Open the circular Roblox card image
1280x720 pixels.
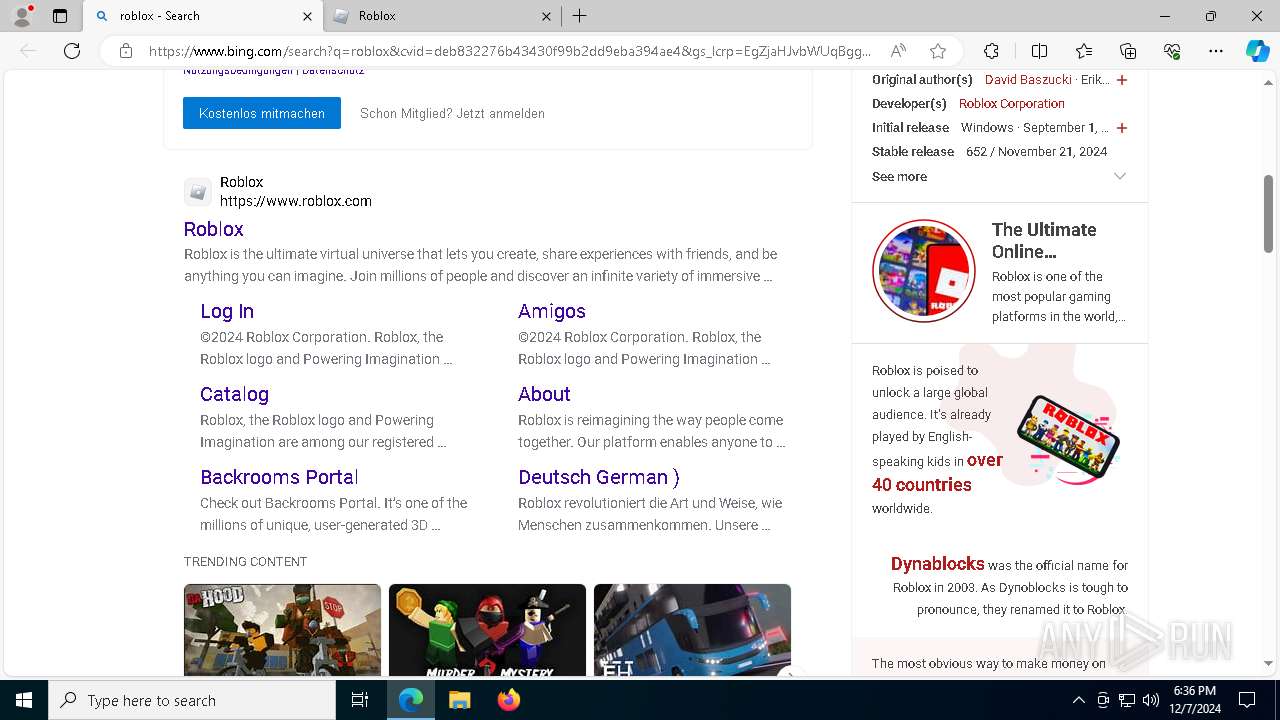[x=924, y=271]
